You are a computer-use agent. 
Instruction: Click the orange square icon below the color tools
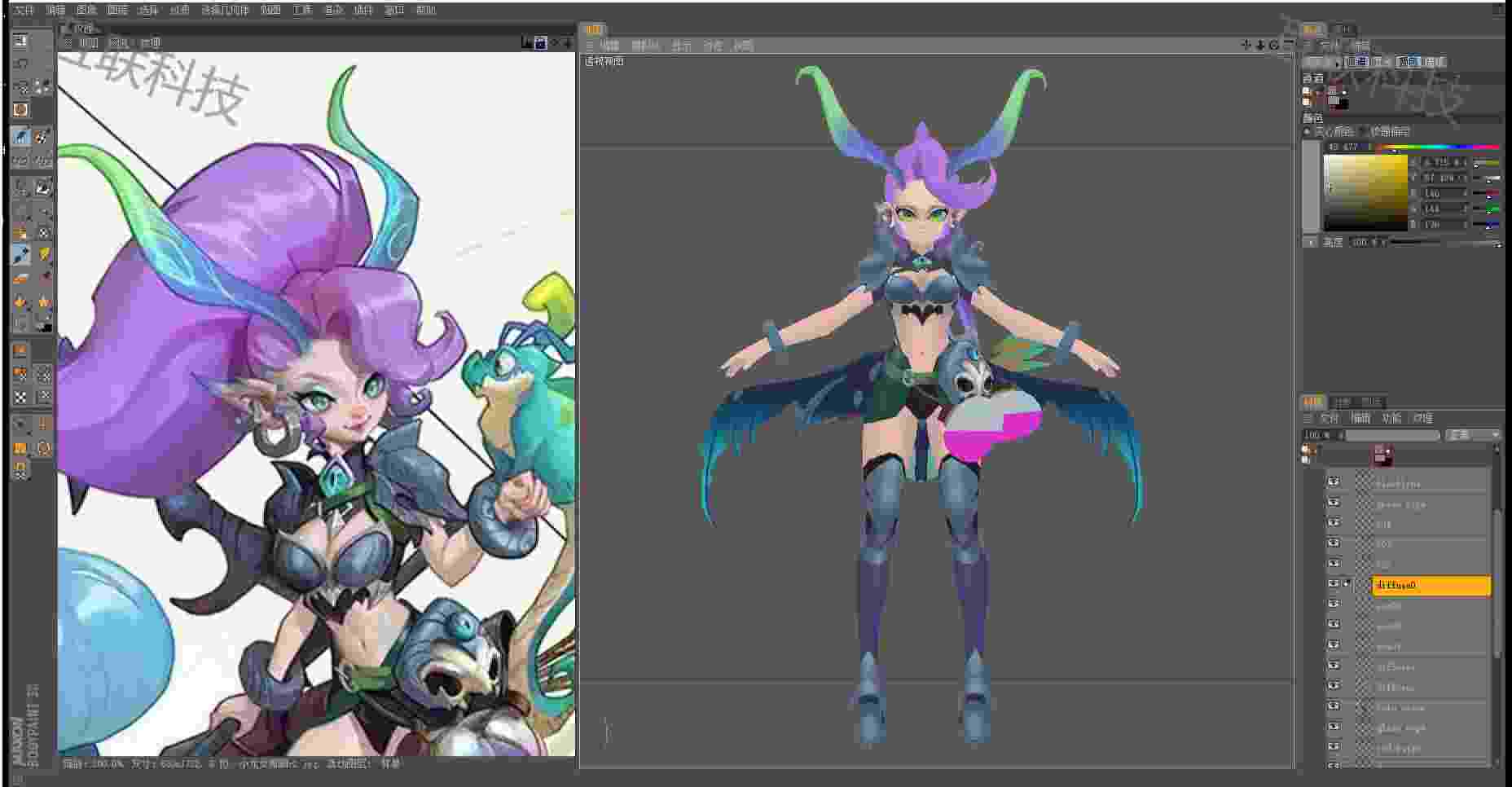tap(20, 350)
